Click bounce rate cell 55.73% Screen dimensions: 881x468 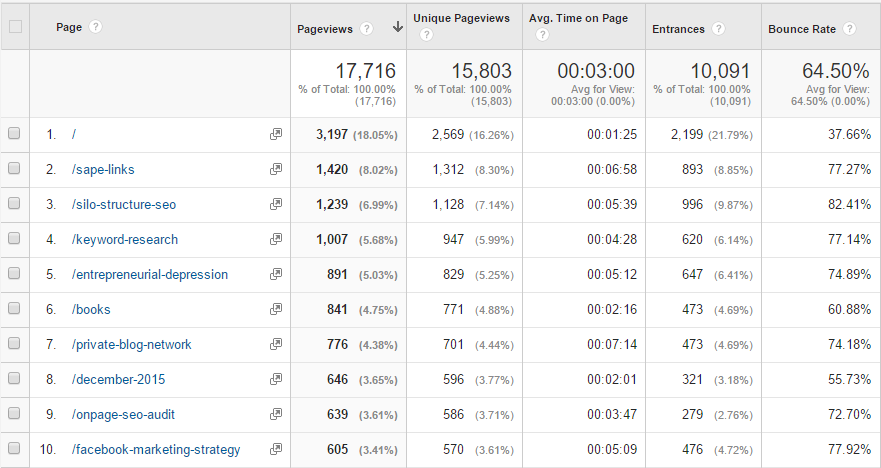[x=850, y=380]
